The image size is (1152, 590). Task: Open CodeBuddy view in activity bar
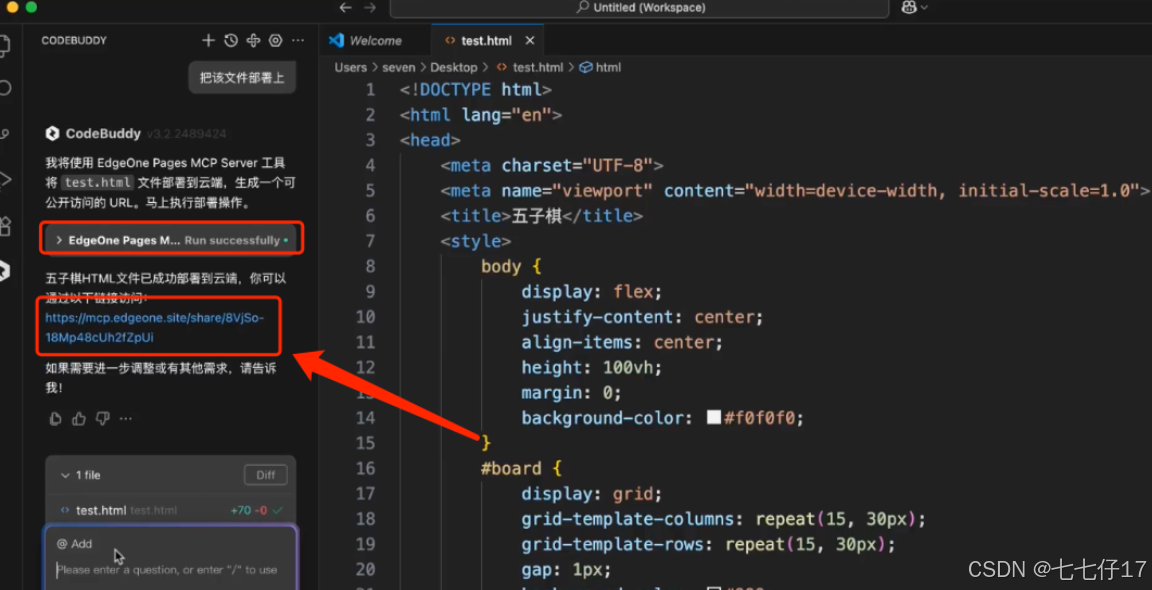tap(4, 271)
